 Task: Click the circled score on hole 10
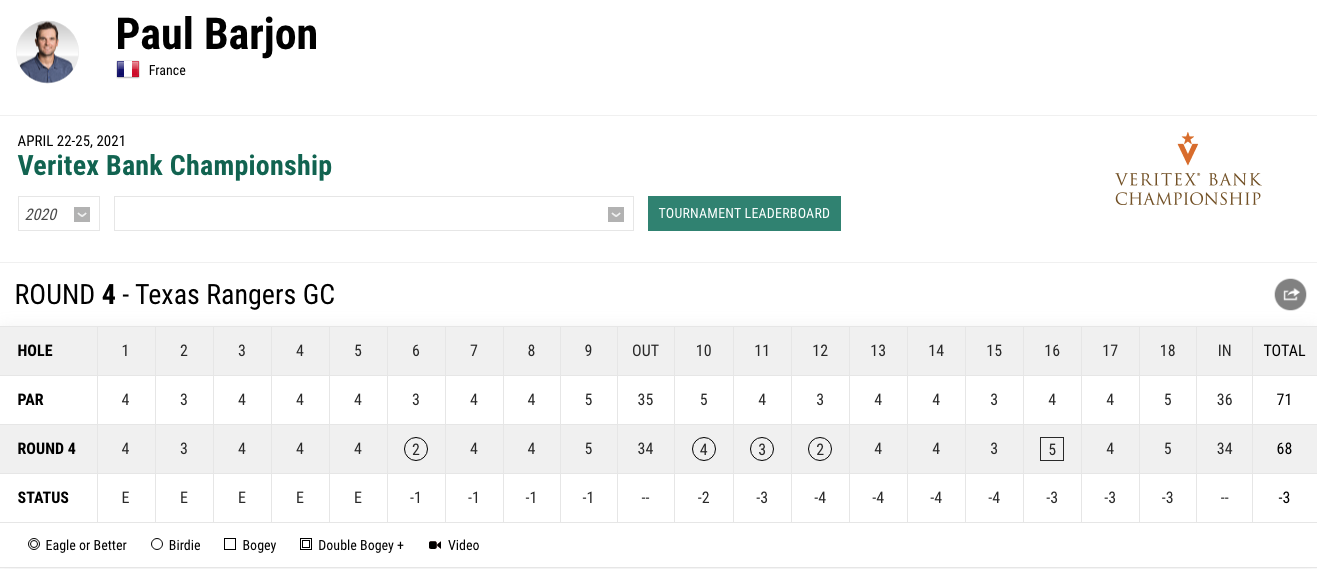(x=704, y=449)
